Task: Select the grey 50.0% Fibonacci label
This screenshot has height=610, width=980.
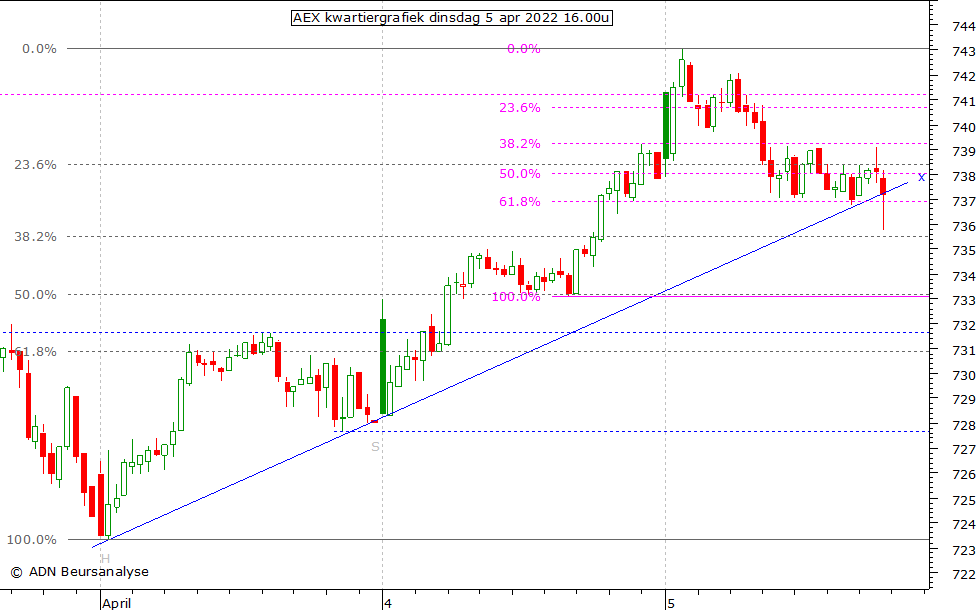Action: (36, 294)
